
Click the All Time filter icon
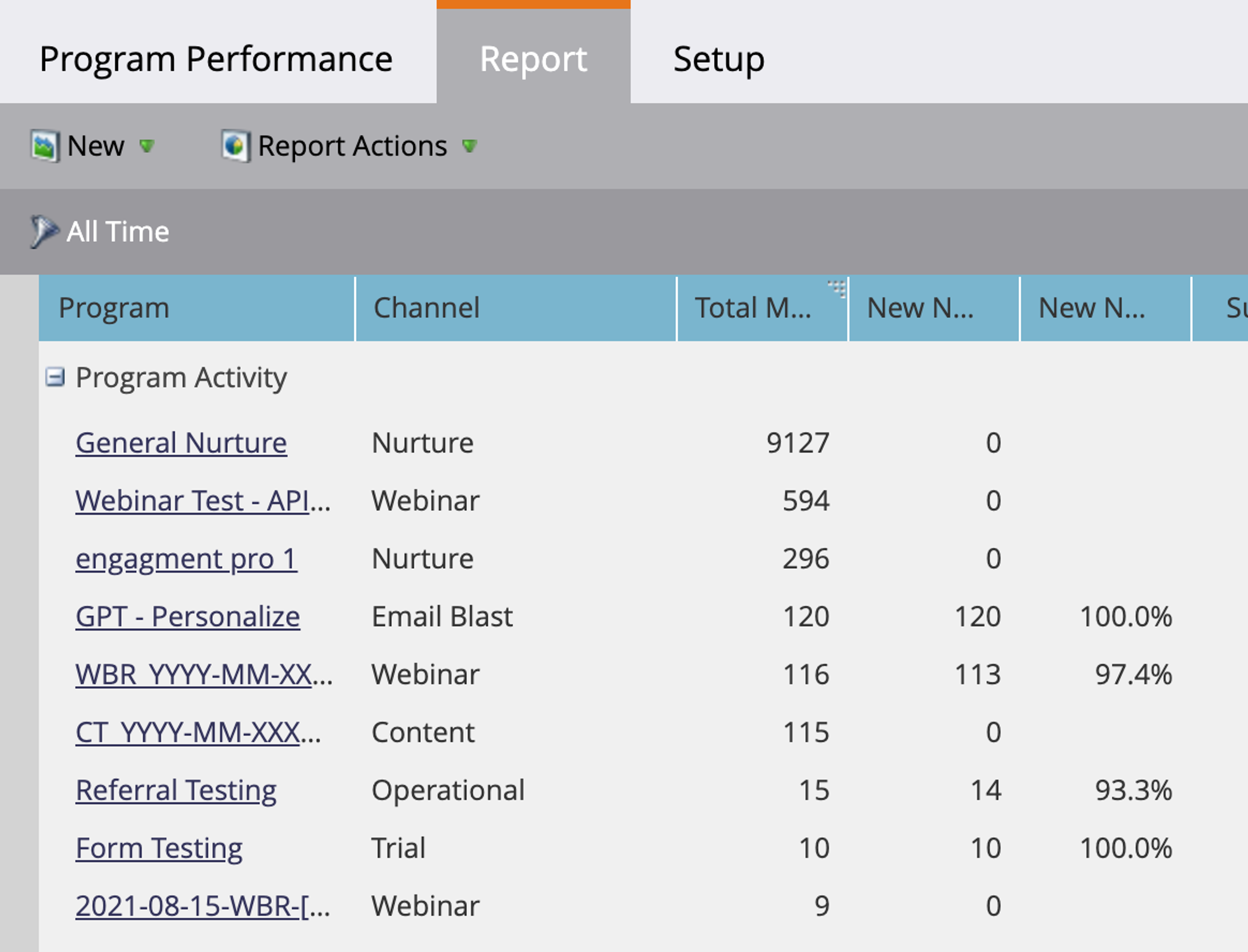tap(43, 231)
